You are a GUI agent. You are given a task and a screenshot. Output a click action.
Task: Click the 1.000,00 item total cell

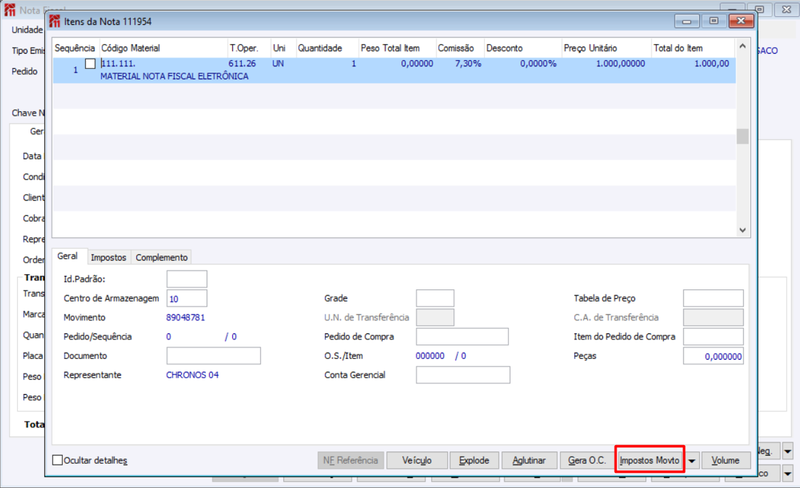(x=711, y=64)
